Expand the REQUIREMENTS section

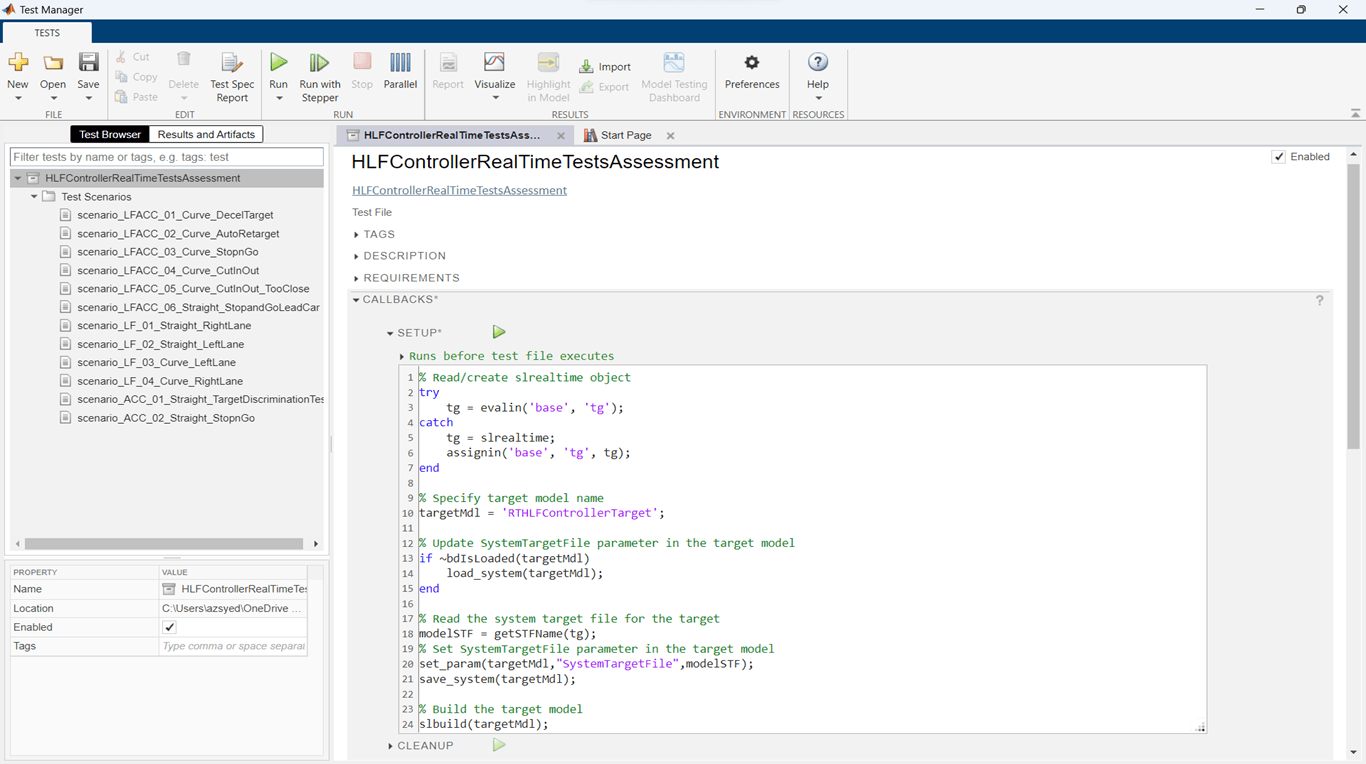tap(357, 278)
